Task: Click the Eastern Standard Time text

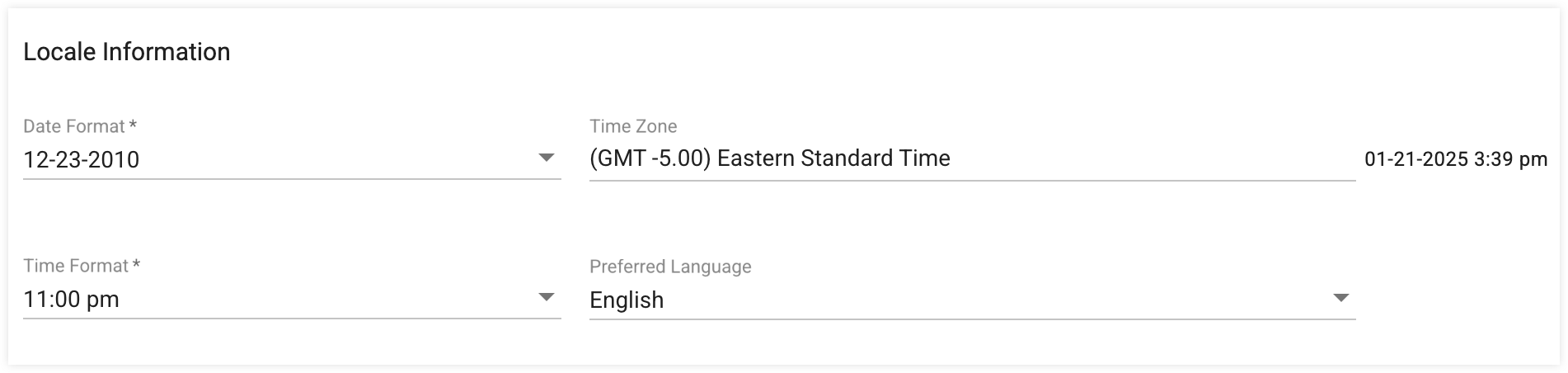Action: tap(833, 158)
